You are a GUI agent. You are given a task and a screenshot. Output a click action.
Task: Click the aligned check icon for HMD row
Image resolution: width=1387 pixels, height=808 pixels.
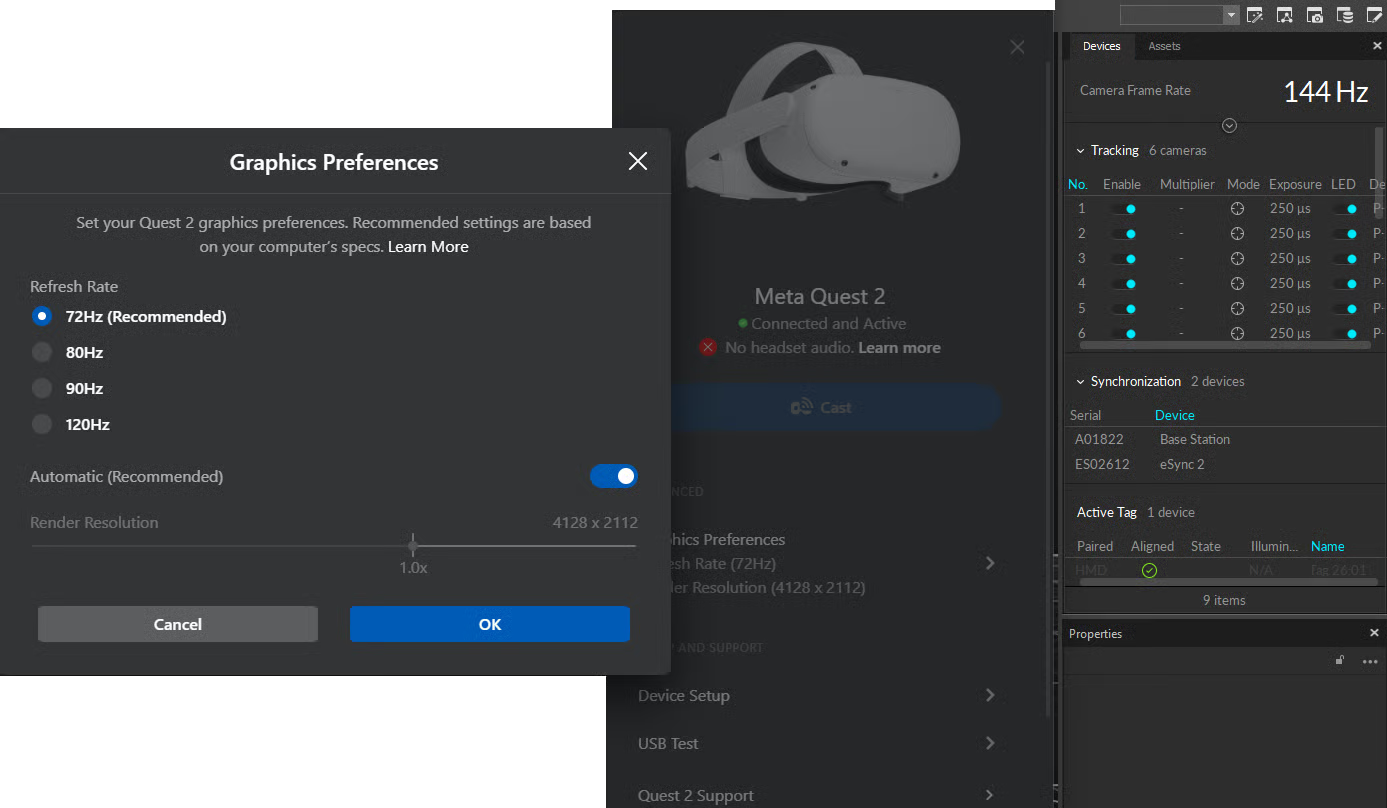(x=1149, y=570)
